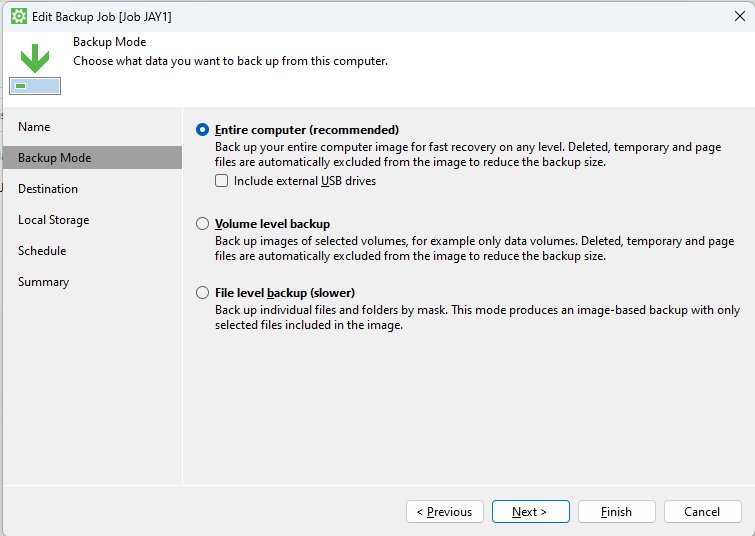Image resolution: width=755 pixels, height=536 pixels.
Task: Click the Veeam gear icon in title bar
Action: coord(18,16)
